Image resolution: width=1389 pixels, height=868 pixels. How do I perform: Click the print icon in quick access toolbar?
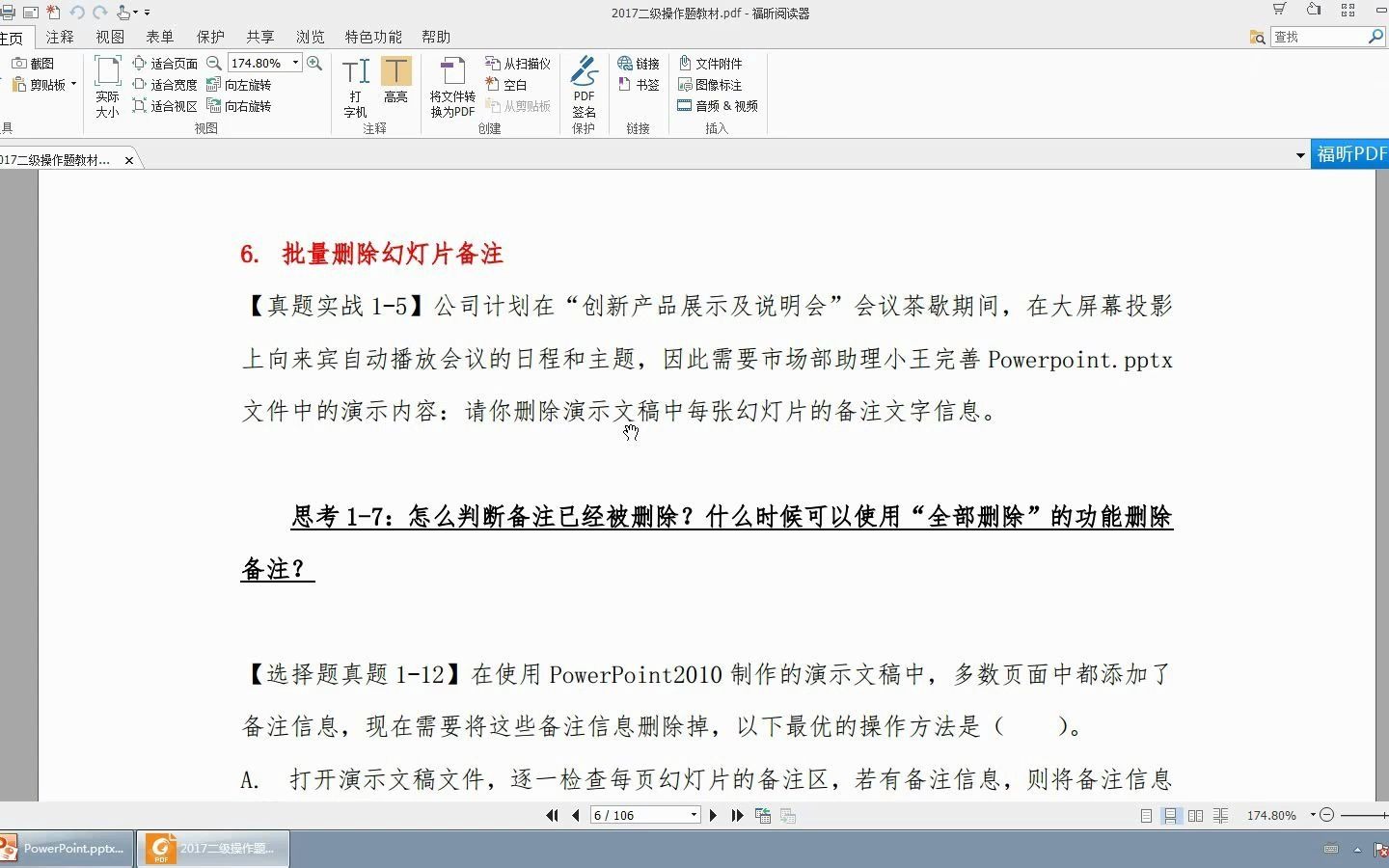coord(6,13)
